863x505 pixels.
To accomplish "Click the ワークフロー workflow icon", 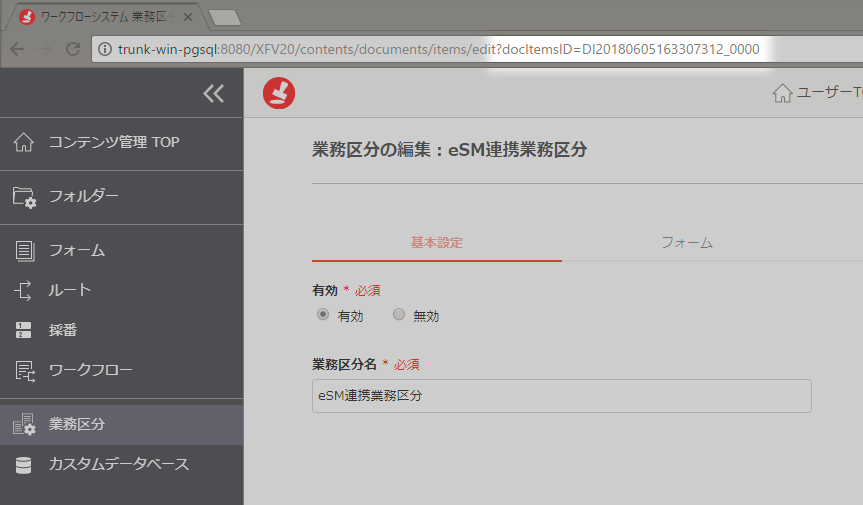I will point(25,371).
